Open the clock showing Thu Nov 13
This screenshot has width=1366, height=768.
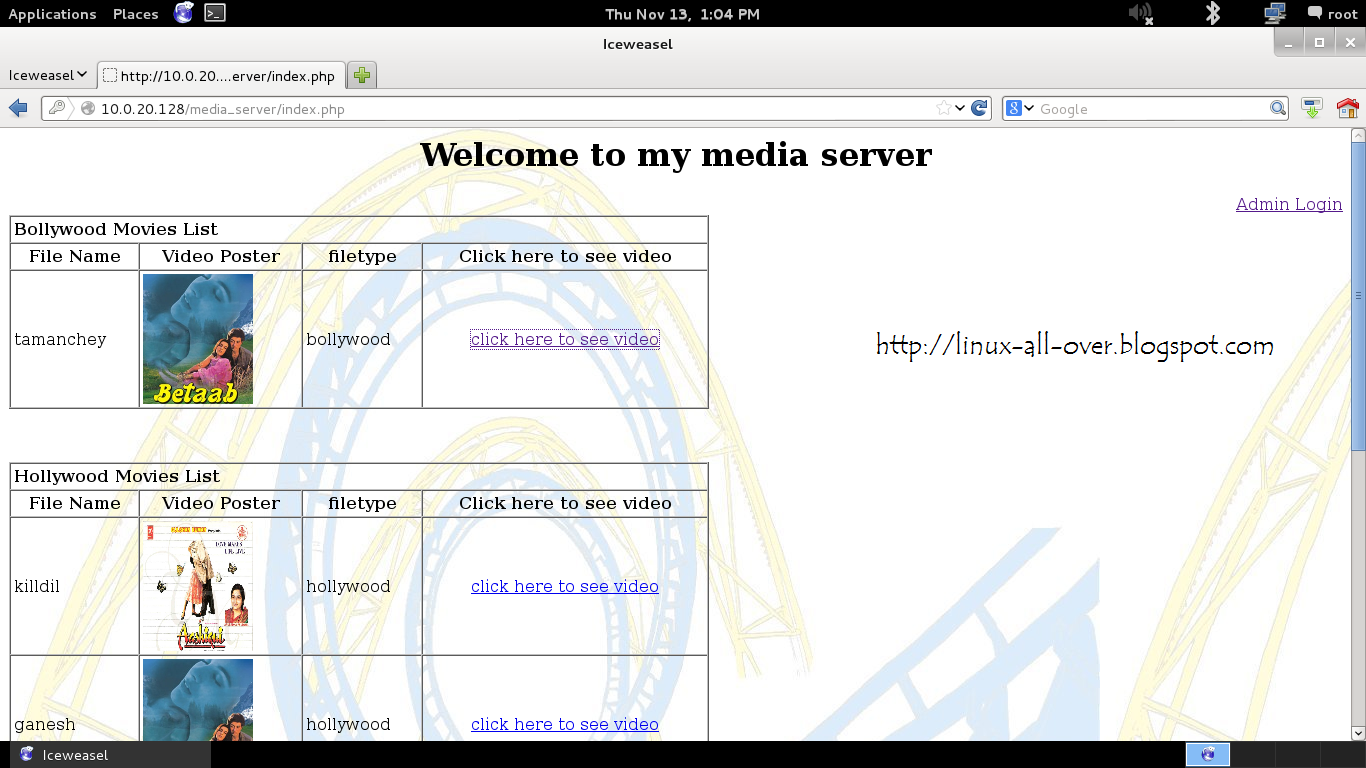[682, 14]
